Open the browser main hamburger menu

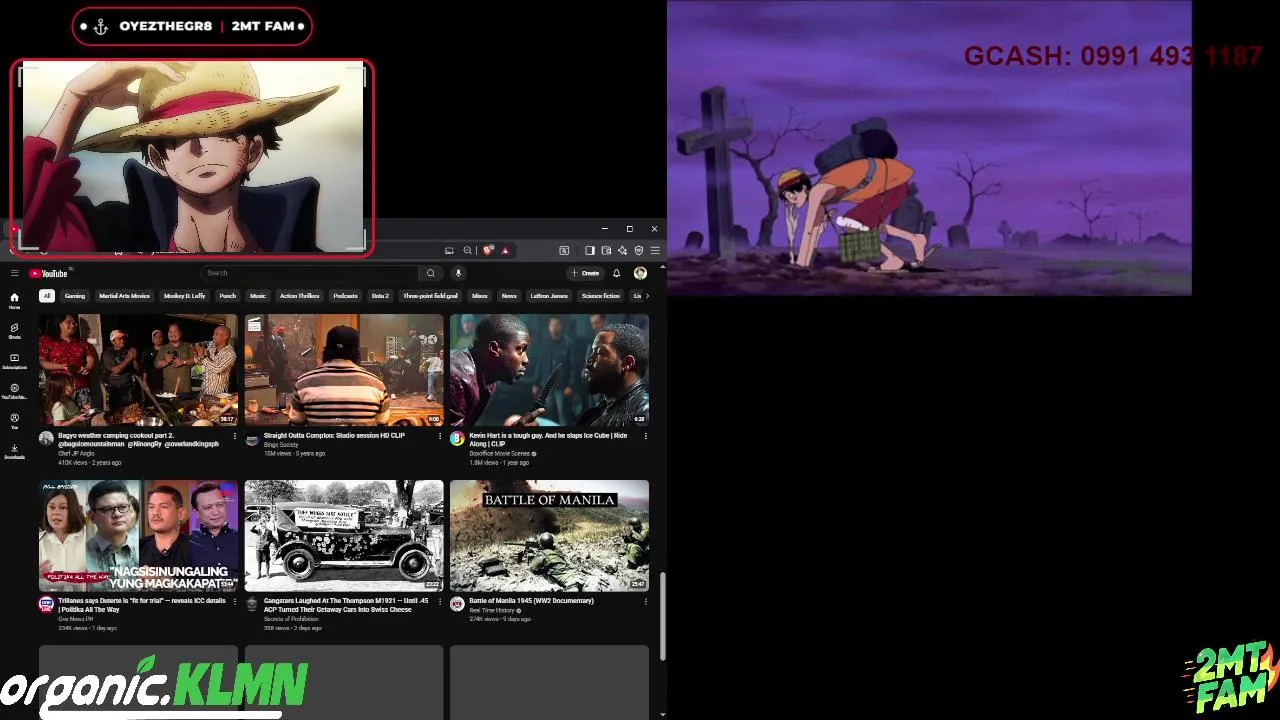point(655,250)
